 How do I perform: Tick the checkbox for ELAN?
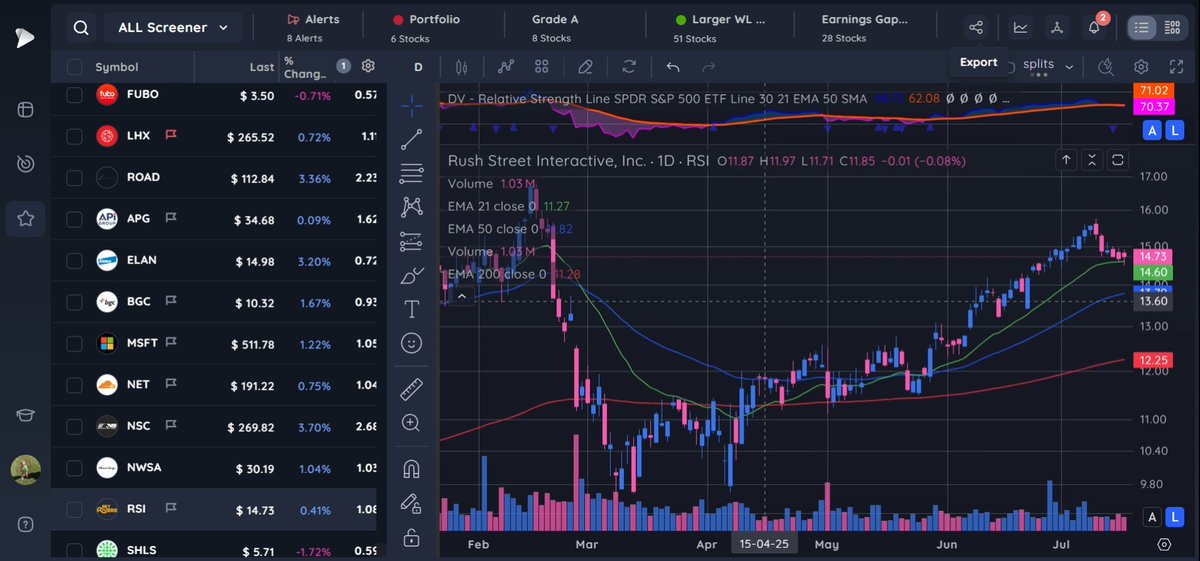coord(74,261)
